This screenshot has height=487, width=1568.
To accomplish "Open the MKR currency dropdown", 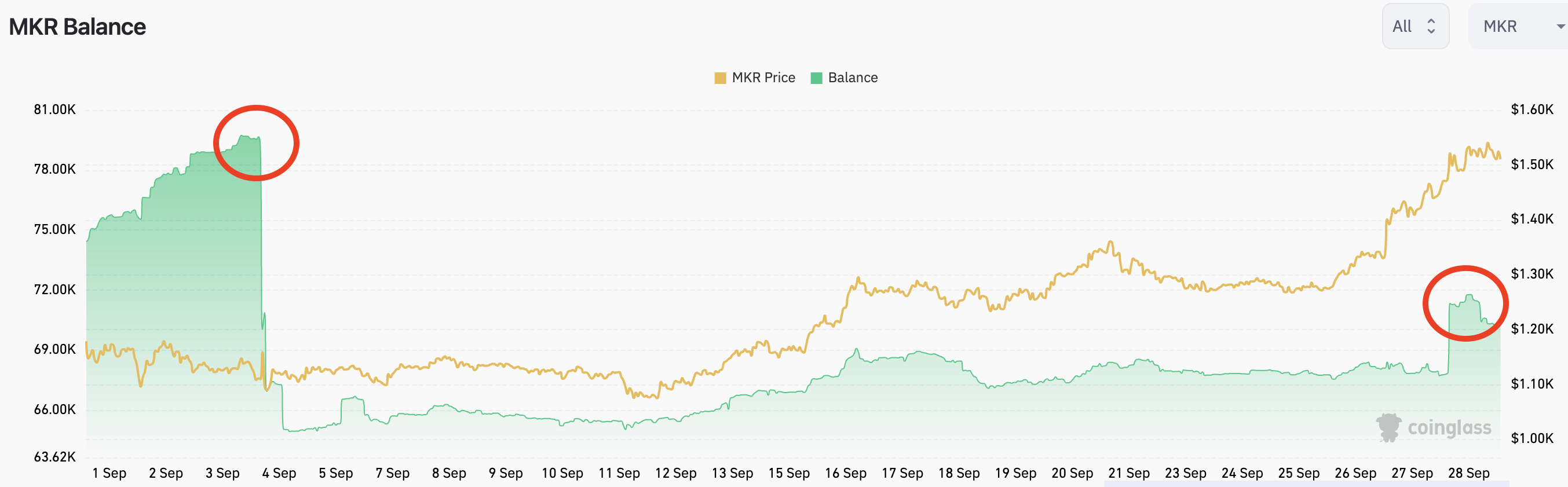I will coord(1517,26).
